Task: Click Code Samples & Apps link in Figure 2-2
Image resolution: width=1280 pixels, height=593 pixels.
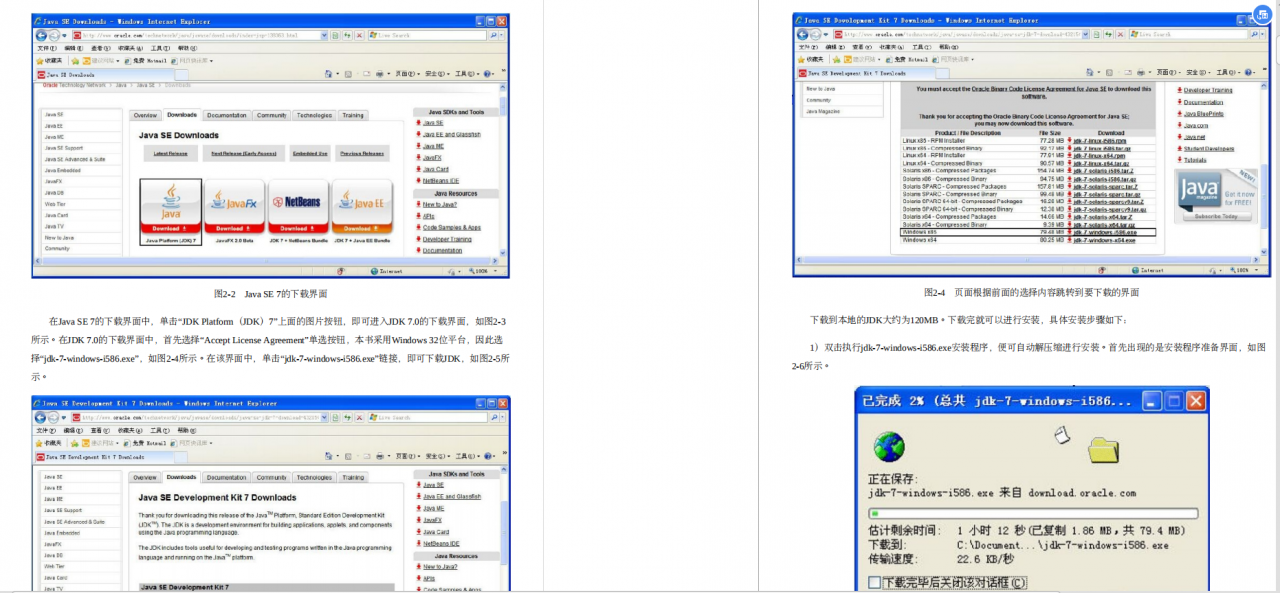Action: (452, 227)
